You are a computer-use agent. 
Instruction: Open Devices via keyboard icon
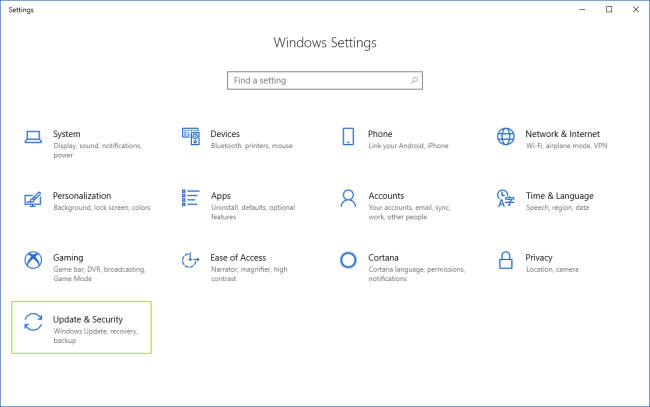(190, 136)
